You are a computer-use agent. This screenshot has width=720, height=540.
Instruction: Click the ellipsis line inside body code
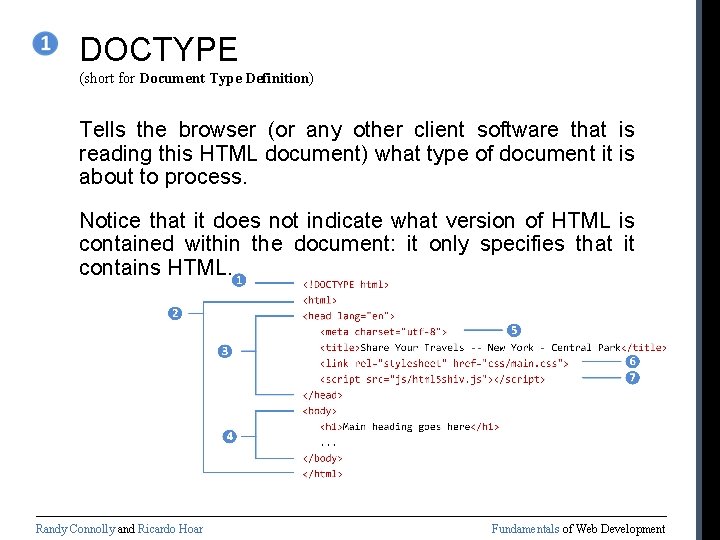pyautogui.click(x=328, y=444)
